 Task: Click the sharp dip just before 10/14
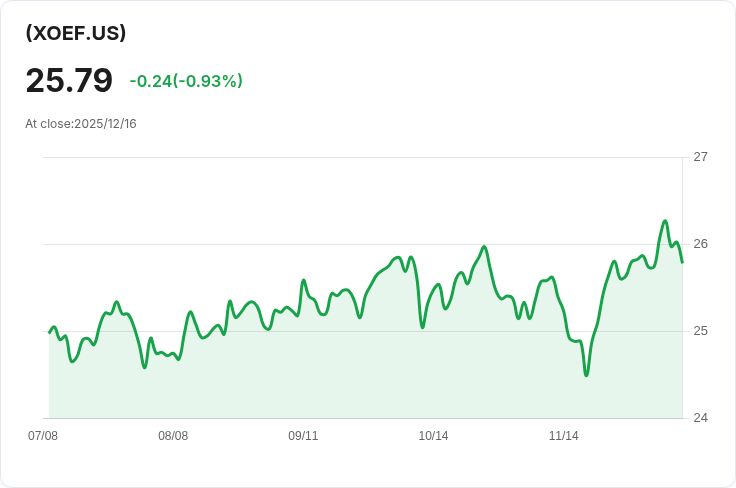422,327
